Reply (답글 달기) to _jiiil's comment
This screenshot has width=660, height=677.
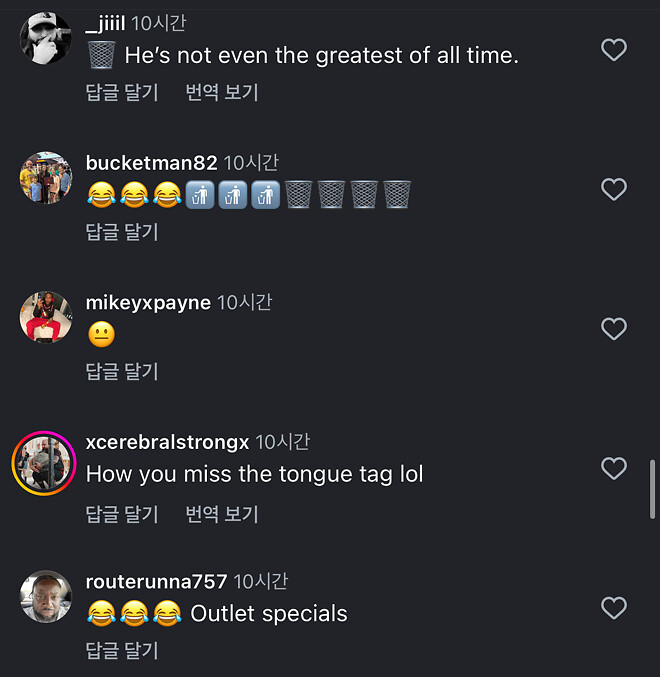[122, 92]
